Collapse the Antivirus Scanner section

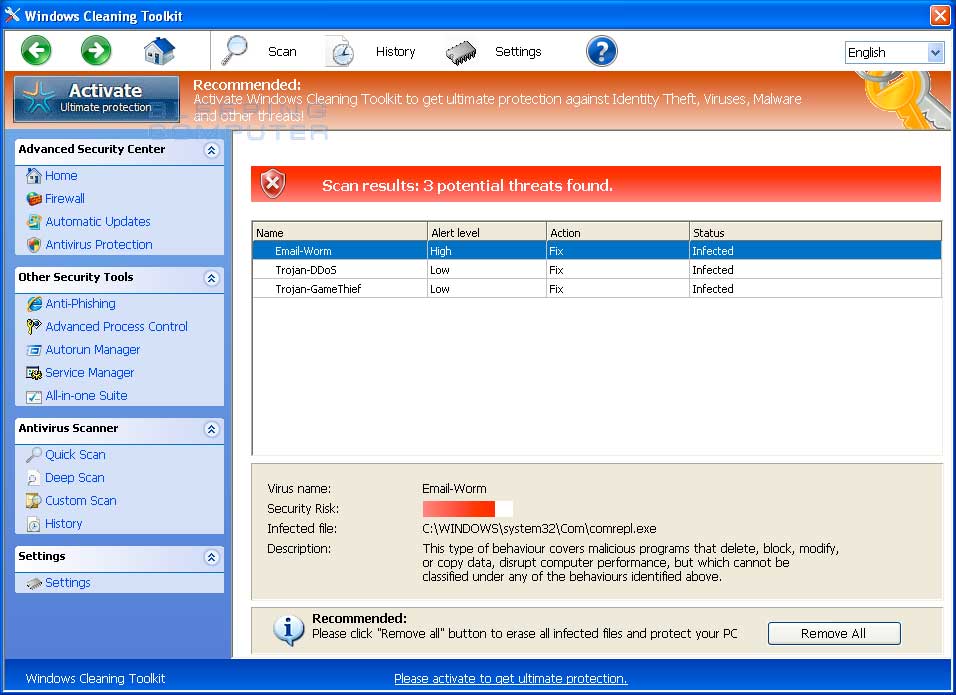coord(210,429)
